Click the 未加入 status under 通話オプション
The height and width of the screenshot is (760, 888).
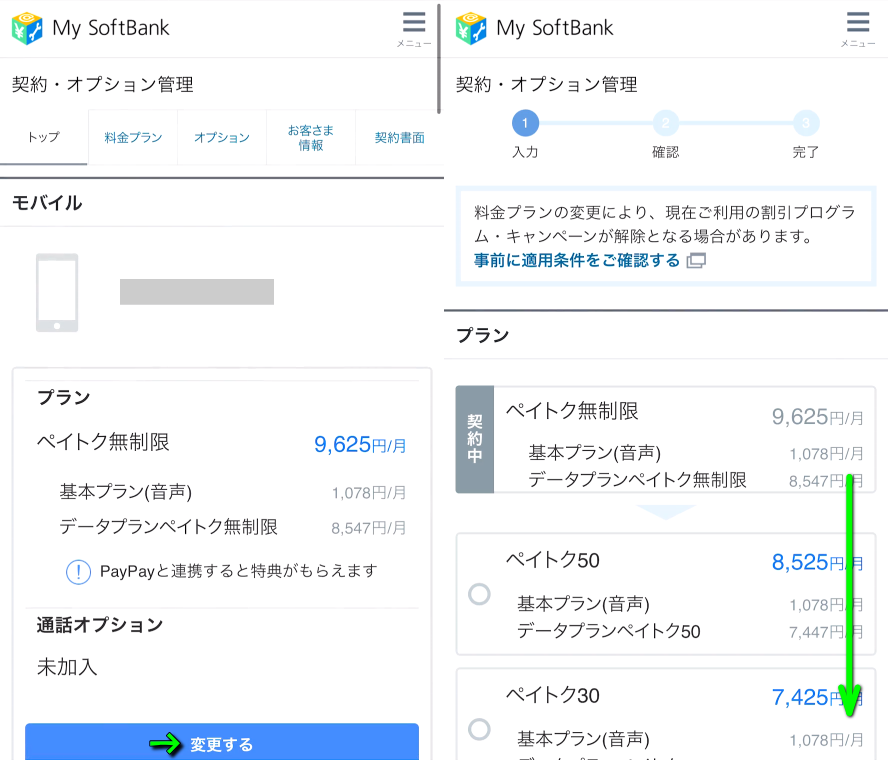point(67,667)
